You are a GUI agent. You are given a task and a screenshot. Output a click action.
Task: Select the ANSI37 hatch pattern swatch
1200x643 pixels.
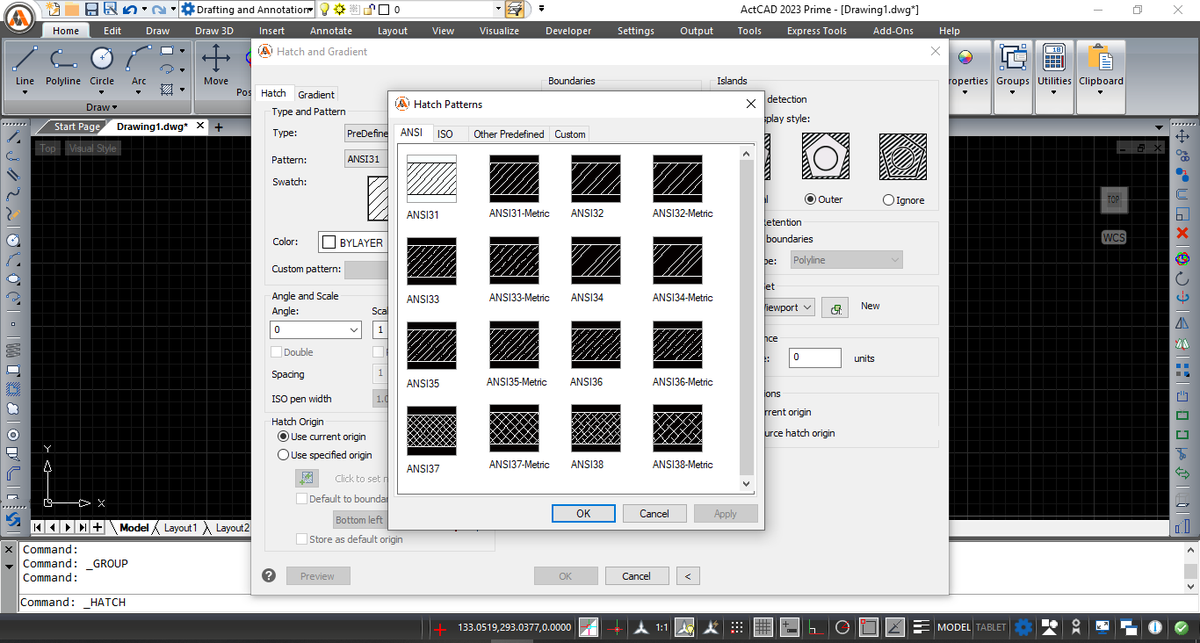(431, 431)
